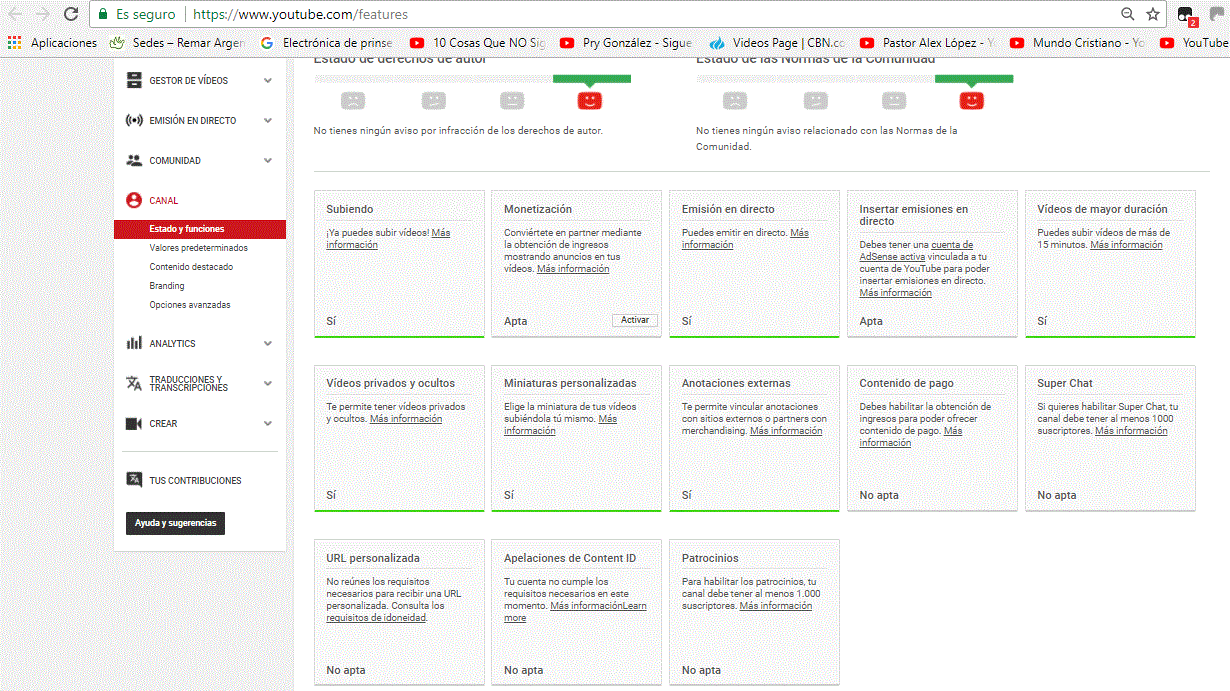Click the red Canal profile icon
This screenshot has width=1230, height=691.
[134, 201]
